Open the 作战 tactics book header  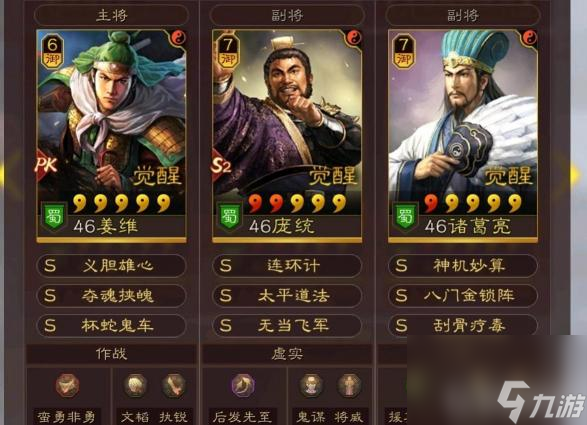[x=111, y=353]
